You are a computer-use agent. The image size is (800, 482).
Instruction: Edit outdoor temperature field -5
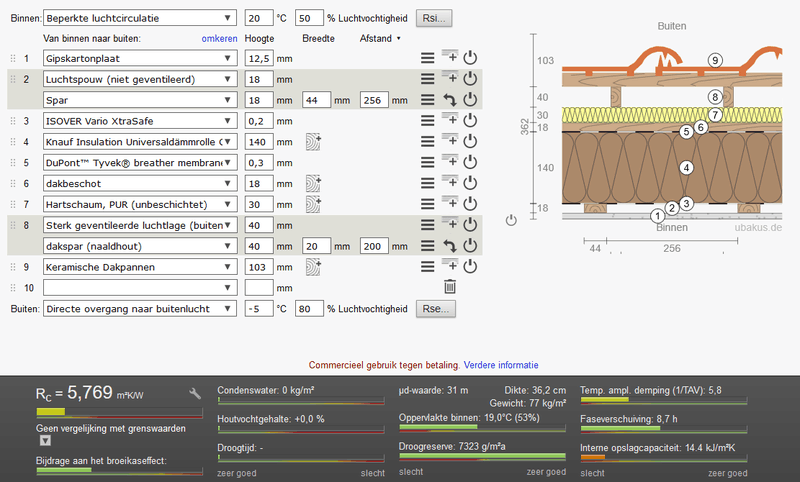point(259,309)
